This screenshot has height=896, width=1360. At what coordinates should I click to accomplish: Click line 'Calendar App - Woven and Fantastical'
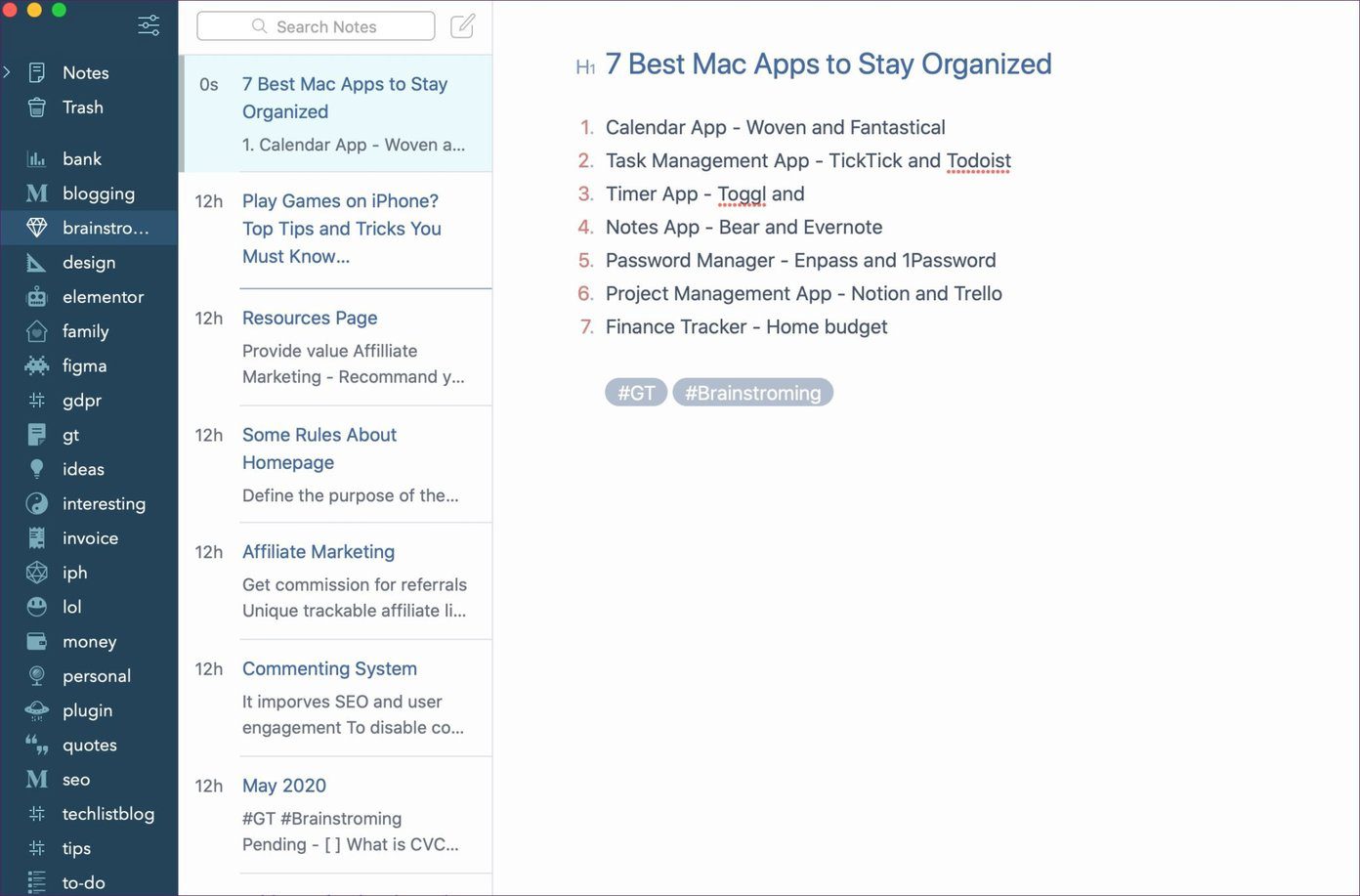pos(775,128)
